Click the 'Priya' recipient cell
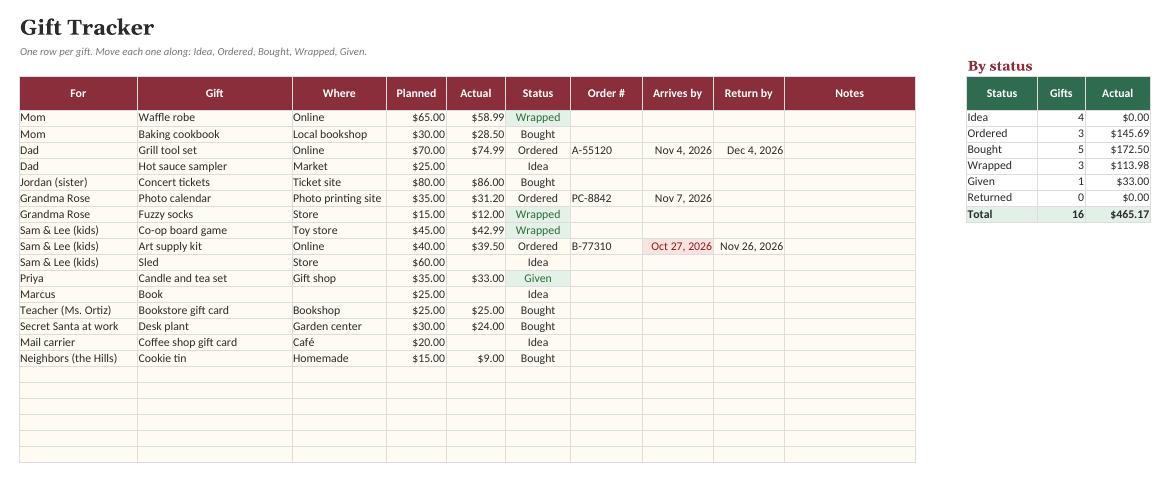 [78, 278]
